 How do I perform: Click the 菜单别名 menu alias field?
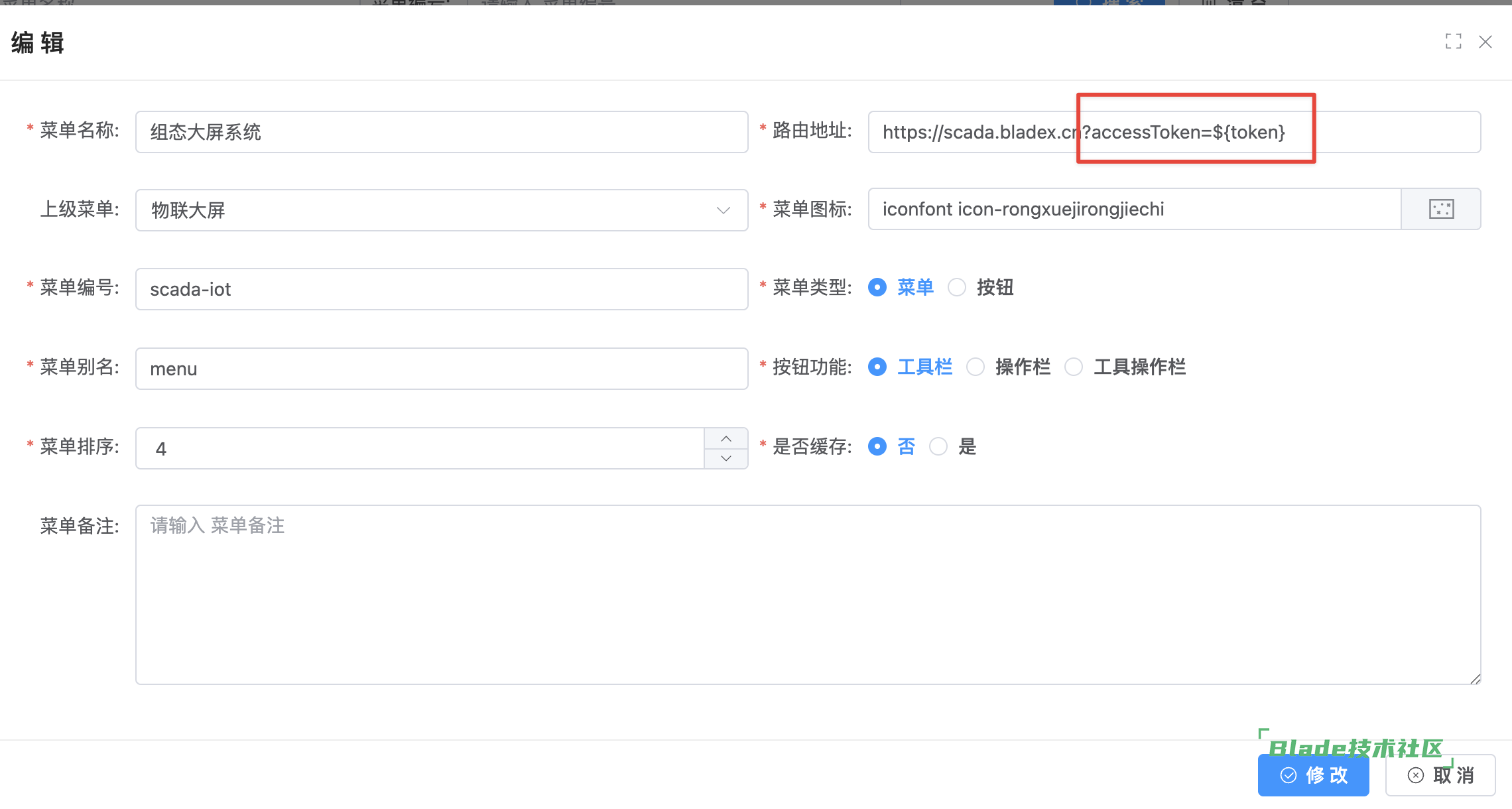tap(442, 369)
